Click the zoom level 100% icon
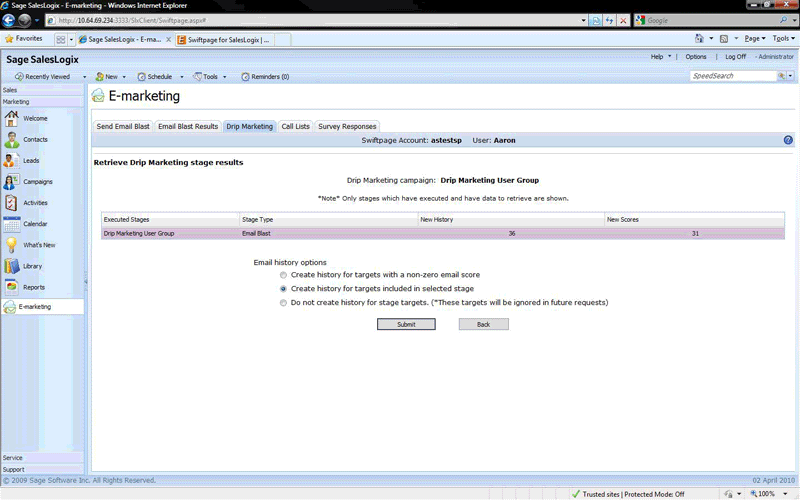 [754, 493]
